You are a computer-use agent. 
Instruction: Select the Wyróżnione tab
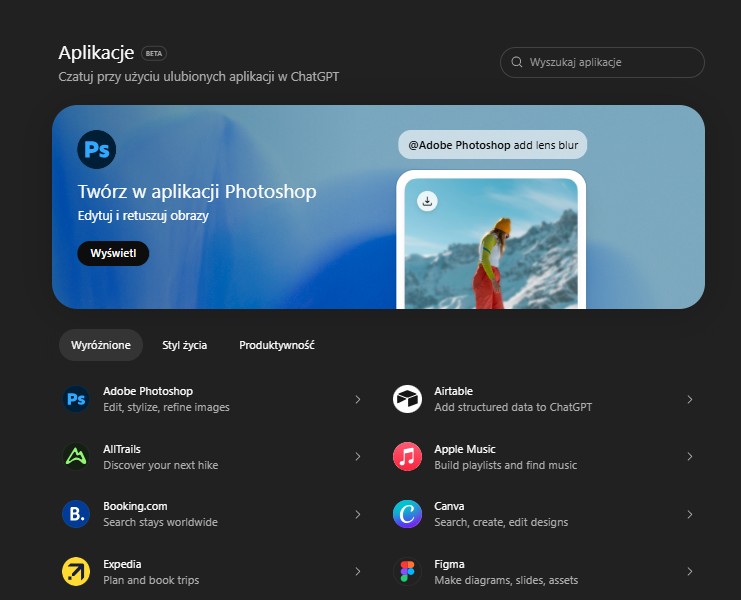(101, 345)
